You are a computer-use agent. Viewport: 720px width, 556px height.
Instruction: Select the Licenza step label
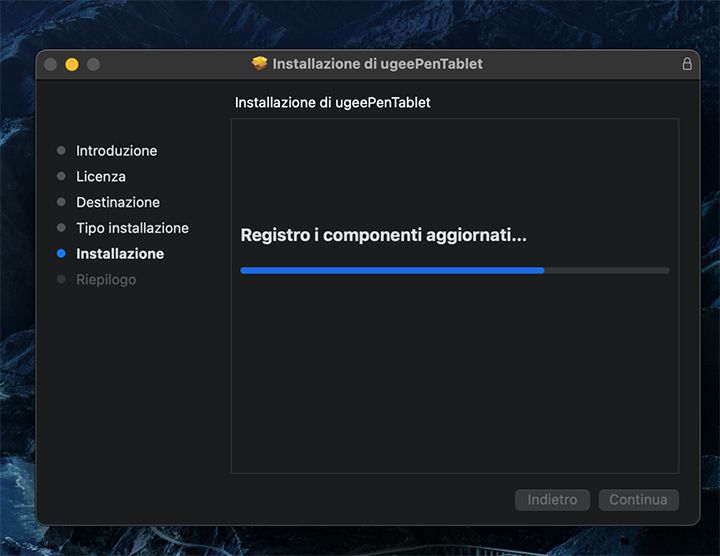101,177
